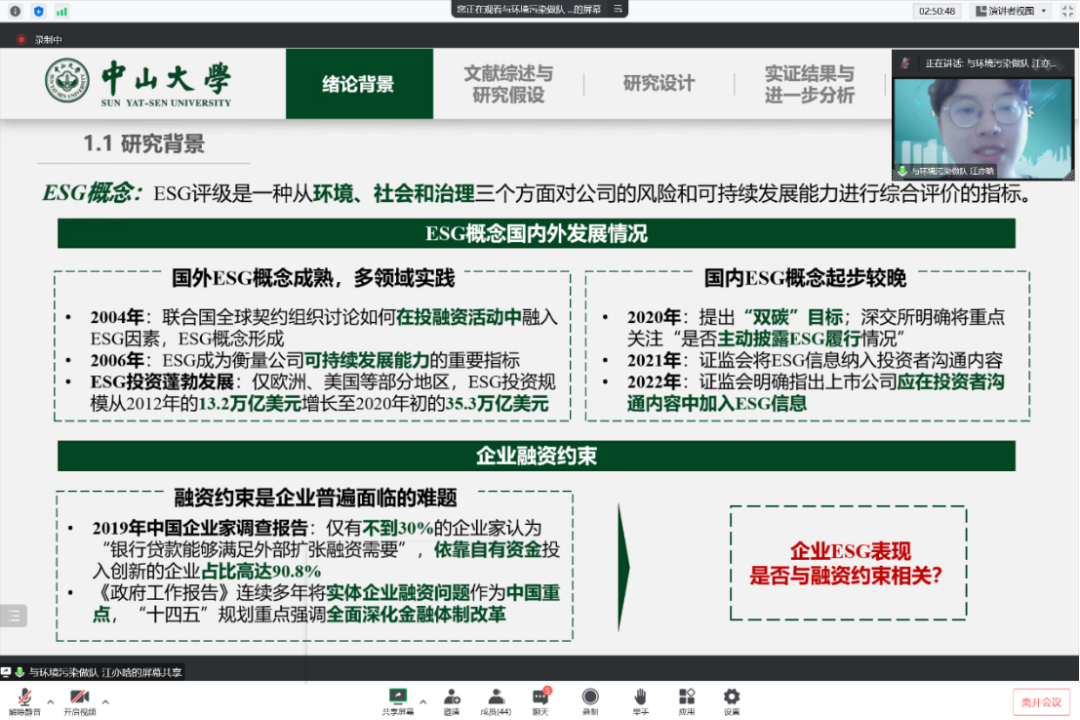
Task: Click the 正在讲话 speaking status bar
Action: (x=983, y=63)
